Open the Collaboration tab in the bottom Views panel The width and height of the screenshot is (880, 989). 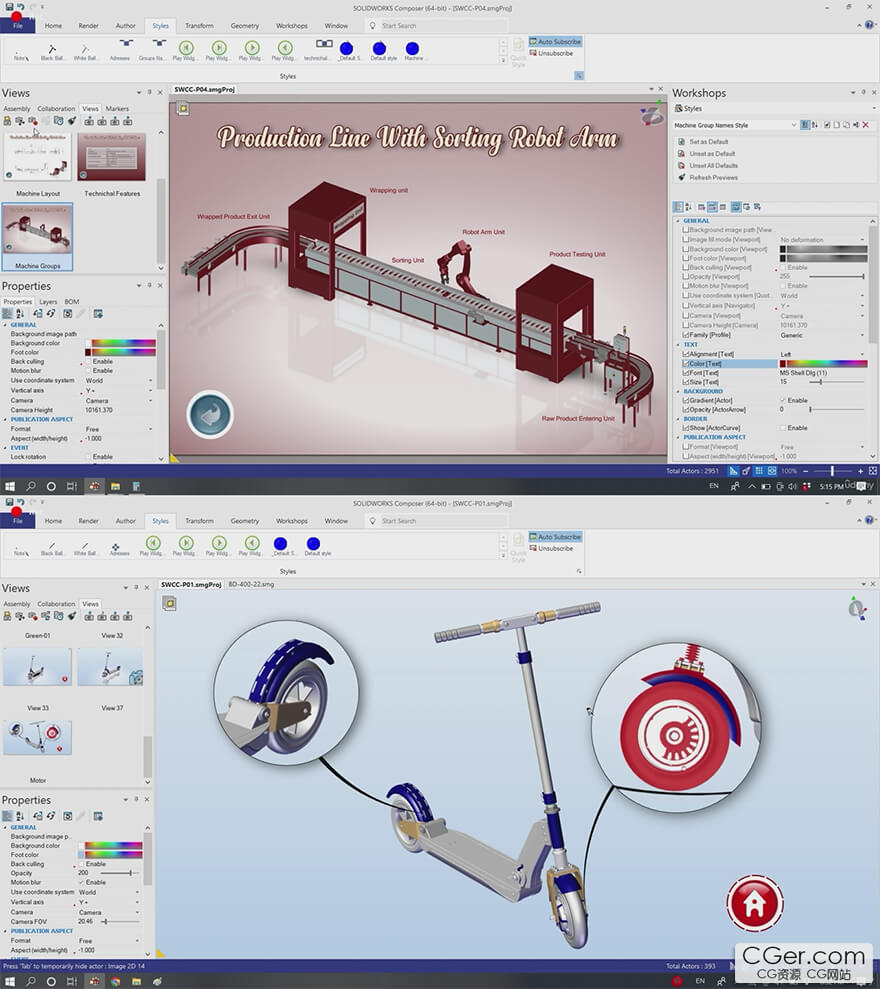click(x=56, y=604)
